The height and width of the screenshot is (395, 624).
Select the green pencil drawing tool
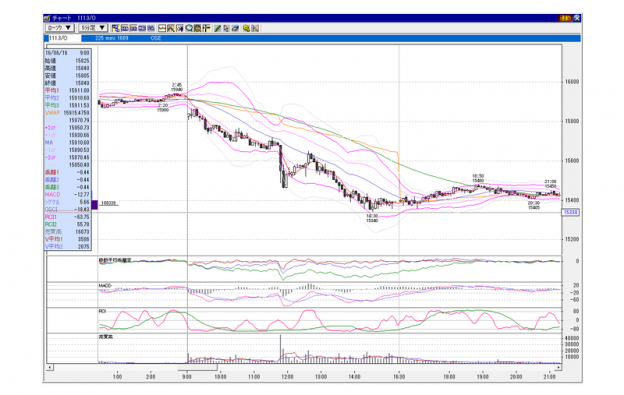[x=217, y=28]
